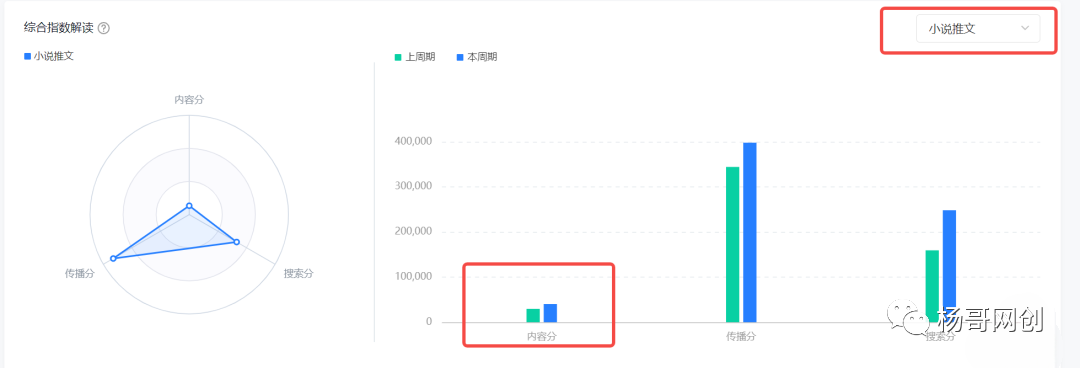The image size is (1080, 368).
Task: Click the 100,000 y-axis value
Action: pyautogui.click(x=414, y=276)
